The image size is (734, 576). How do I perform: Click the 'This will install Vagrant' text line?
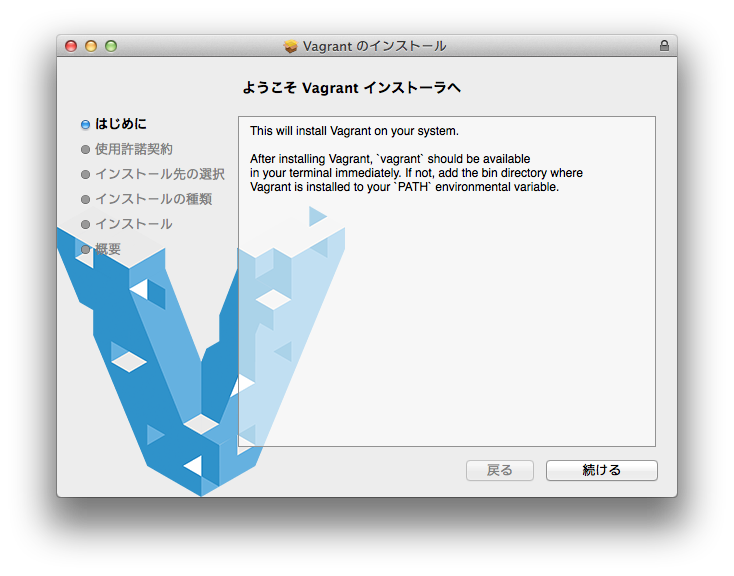[x=353, y=131]
